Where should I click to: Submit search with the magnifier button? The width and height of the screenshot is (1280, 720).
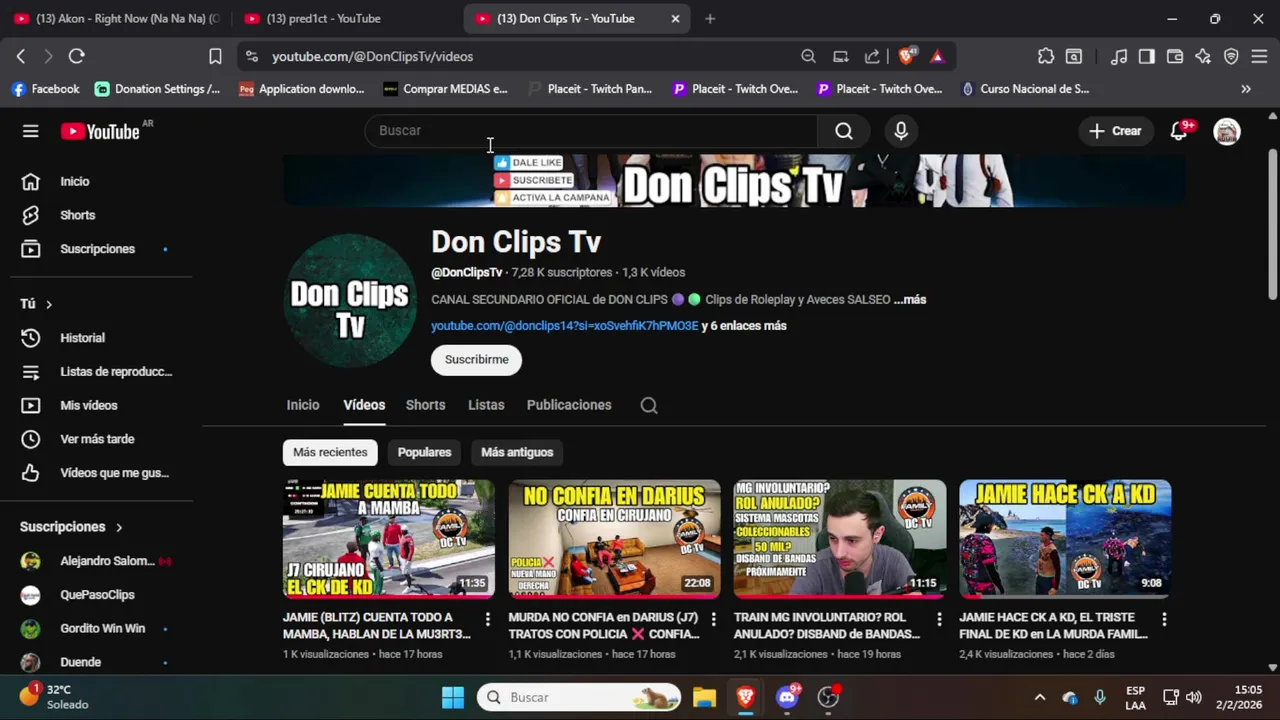[844, 131]
